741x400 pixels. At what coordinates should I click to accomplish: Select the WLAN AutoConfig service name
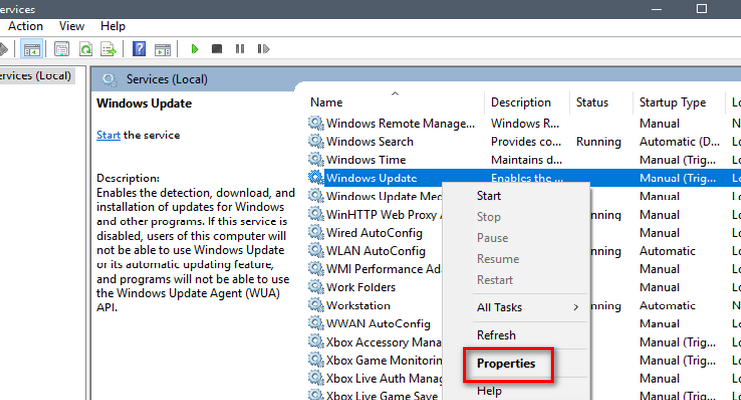376,251
